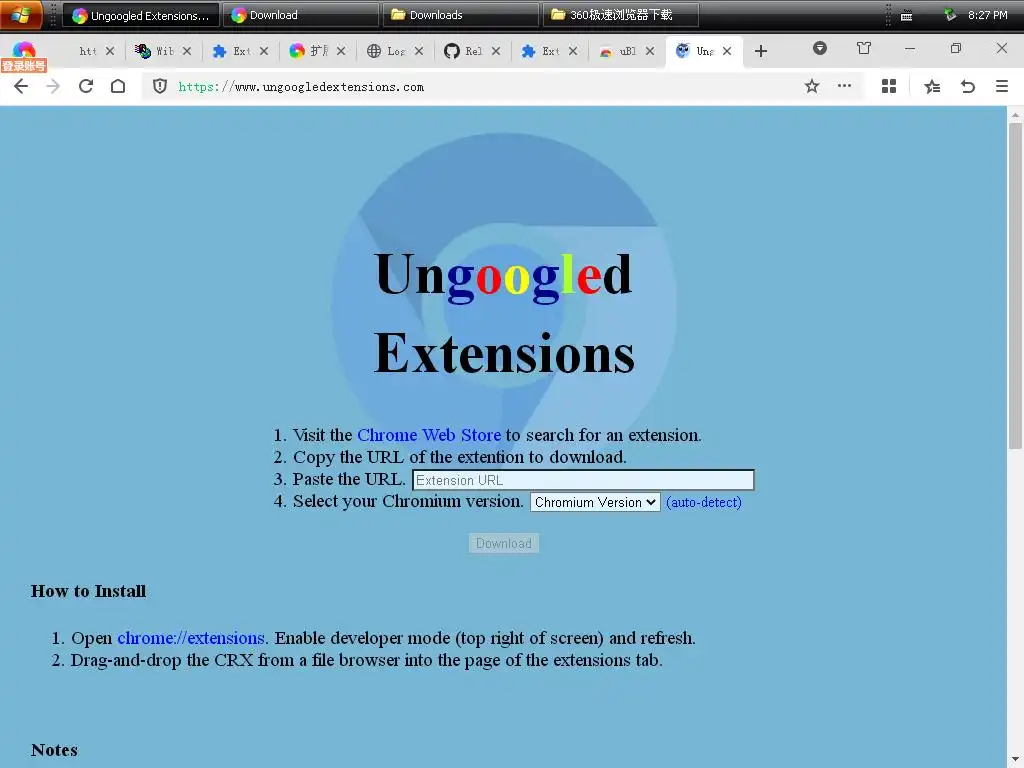Close the 'htt' tab
This screenshot has height=768, width=1024.
[110, 51]
